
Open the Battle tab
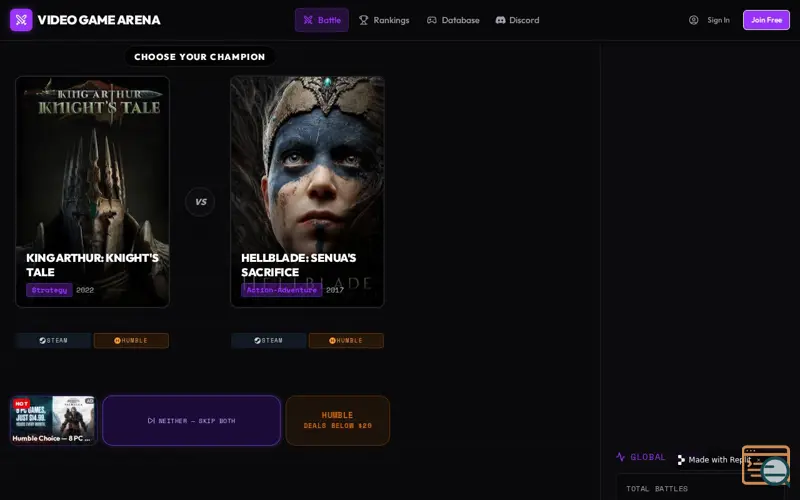click(x=322, y=20)
